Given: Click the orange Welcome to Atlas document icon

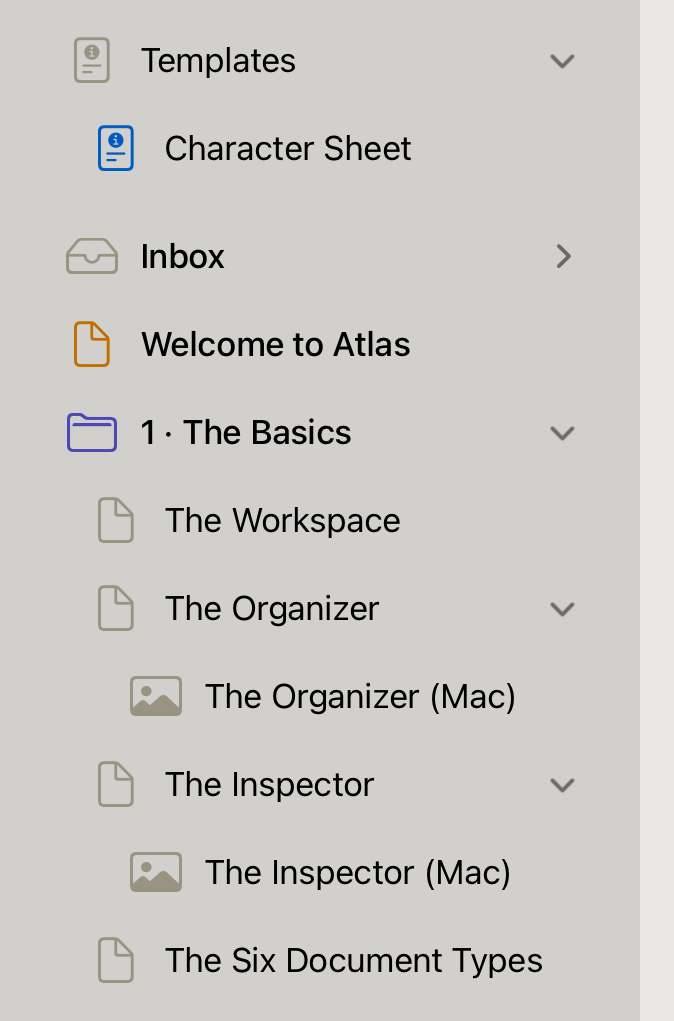Looking at the screenshot, I should (92, 344).
